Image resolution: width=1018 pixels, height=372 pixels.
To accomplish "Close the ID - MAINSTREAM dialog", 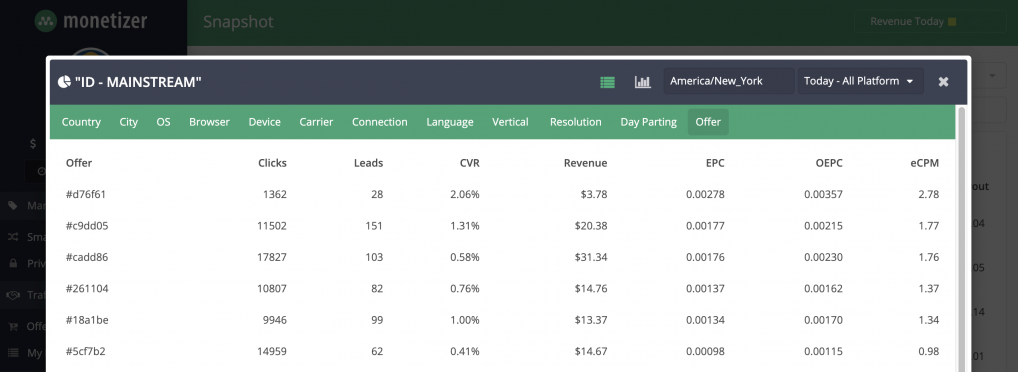I will (x=943, y=82).
